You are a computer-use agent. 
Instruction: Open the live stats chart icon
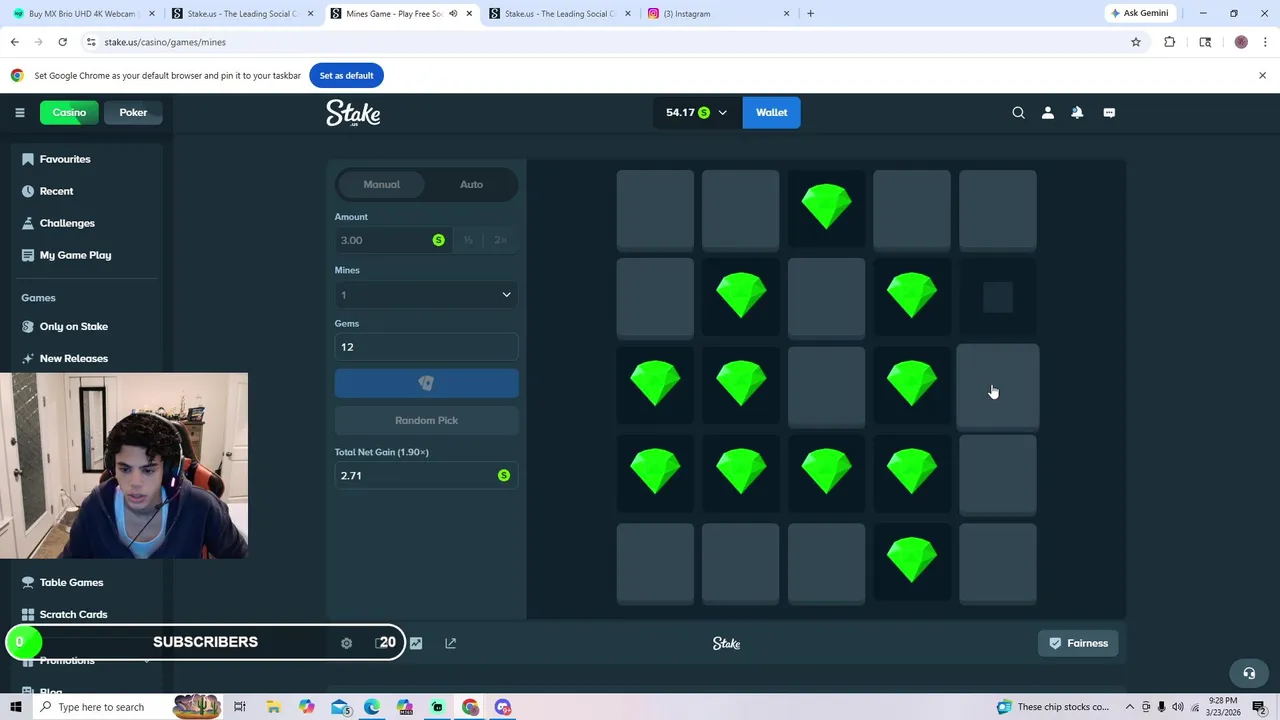coord(416,643)
